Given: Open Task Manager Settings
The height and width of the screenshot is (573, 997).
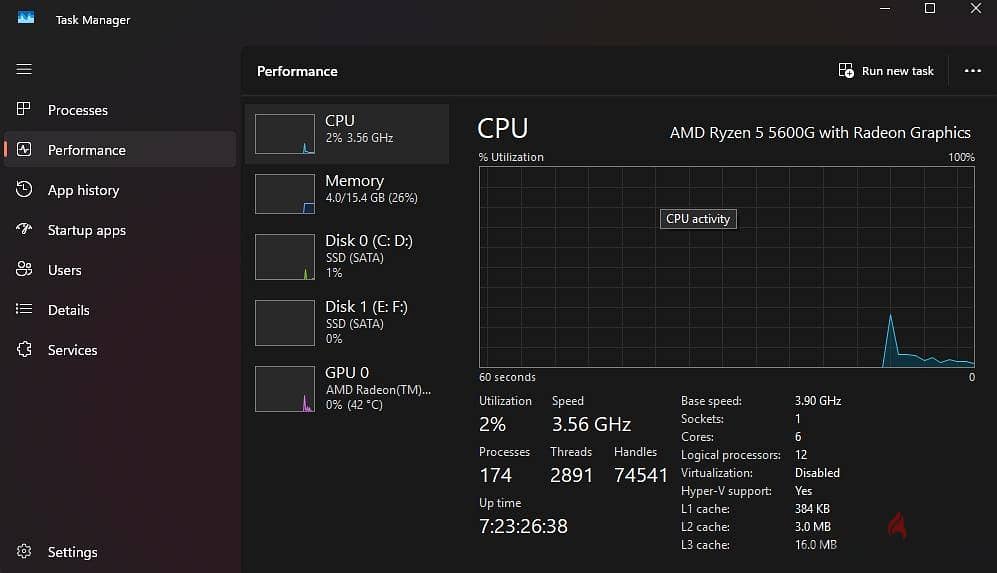Looking at the screenshot, I should tap(72, 552).
